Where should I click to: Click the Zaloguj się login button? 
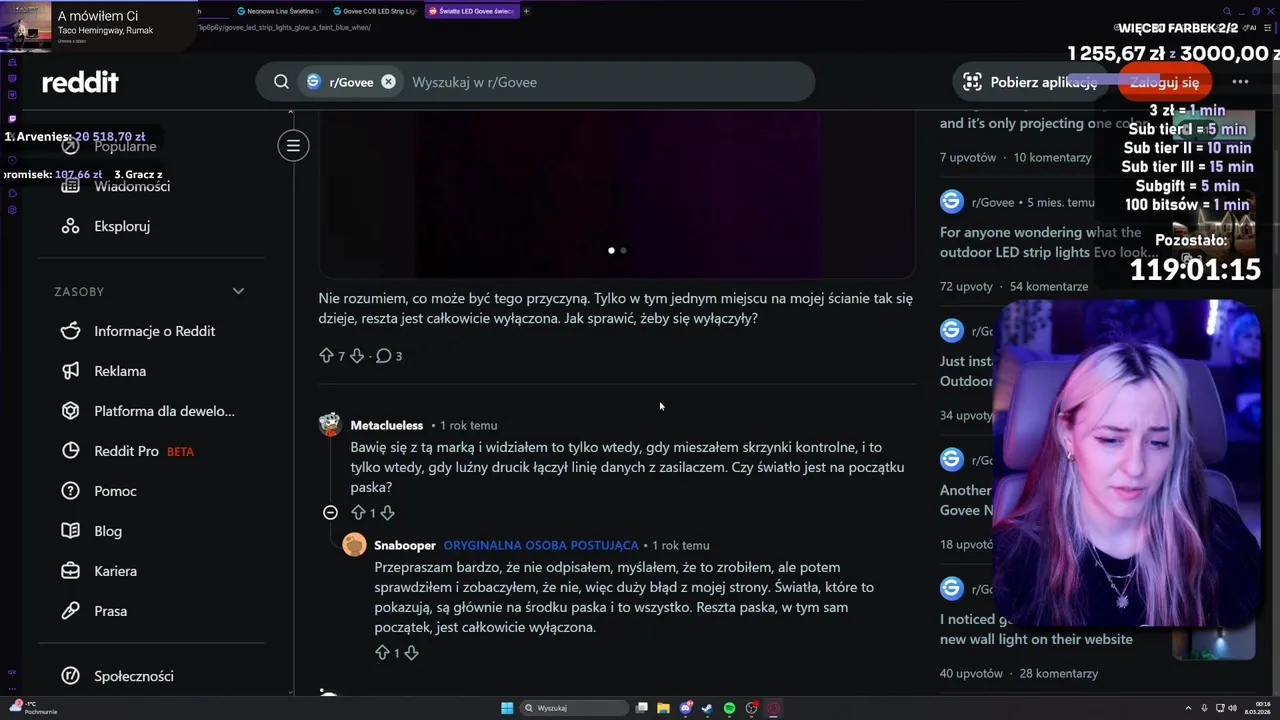tap(1164, 82)
